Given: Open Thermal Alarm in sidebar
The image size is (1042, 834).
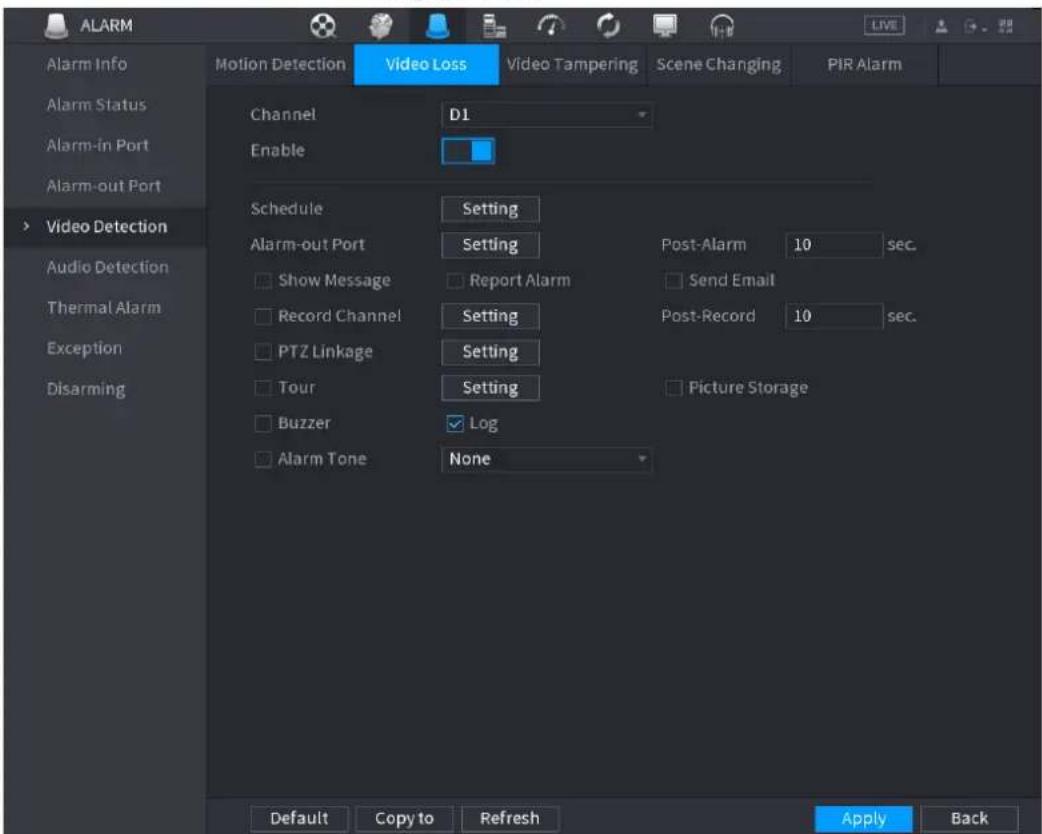Looking at the screenshot, I should [104, 308].
